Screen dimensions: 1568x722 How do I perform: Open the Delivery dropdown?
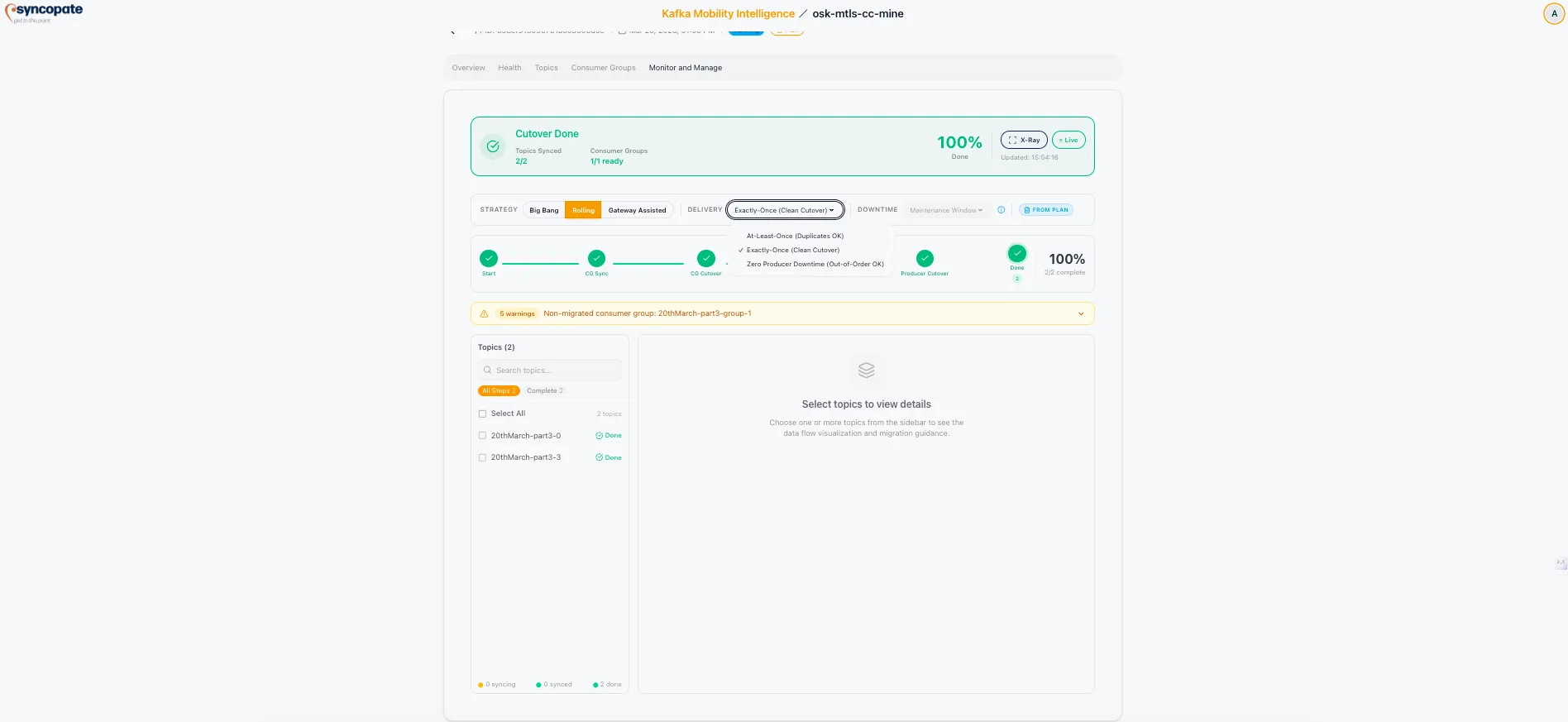point(785,210)
